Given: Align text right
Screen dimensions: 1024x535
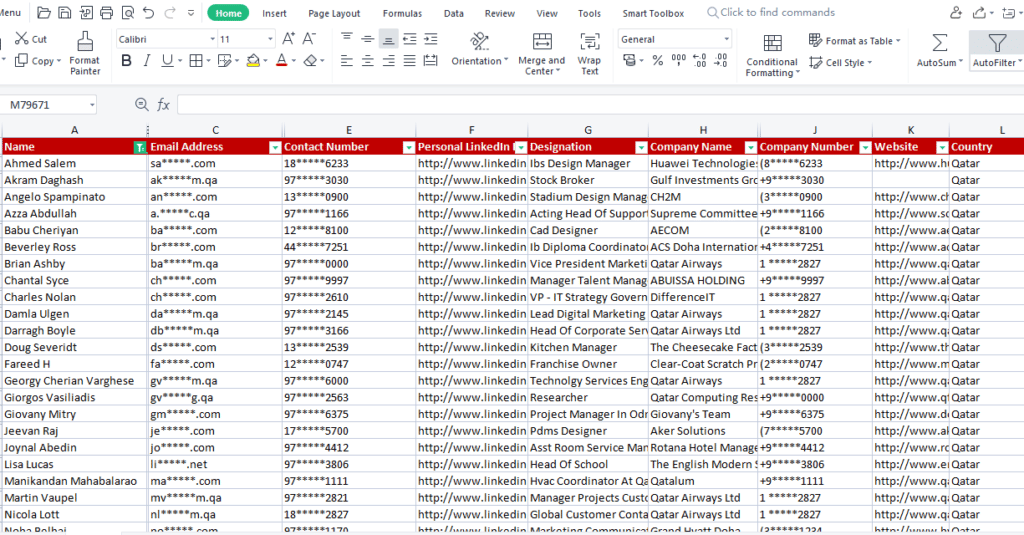Looking at the screenshot, I should point(389,61).
